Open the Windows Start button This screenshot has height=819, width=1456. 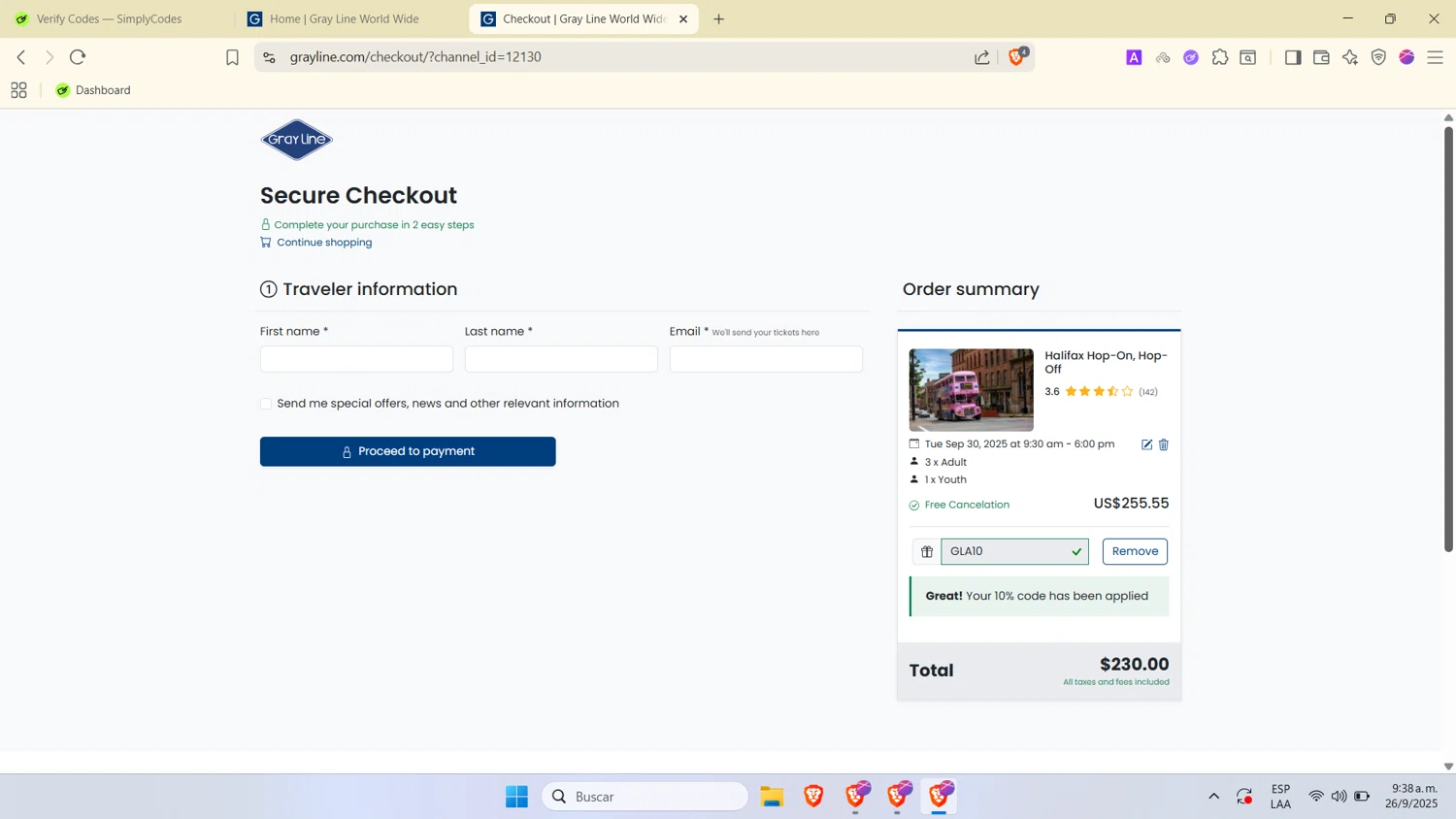[x=516, y=797]
